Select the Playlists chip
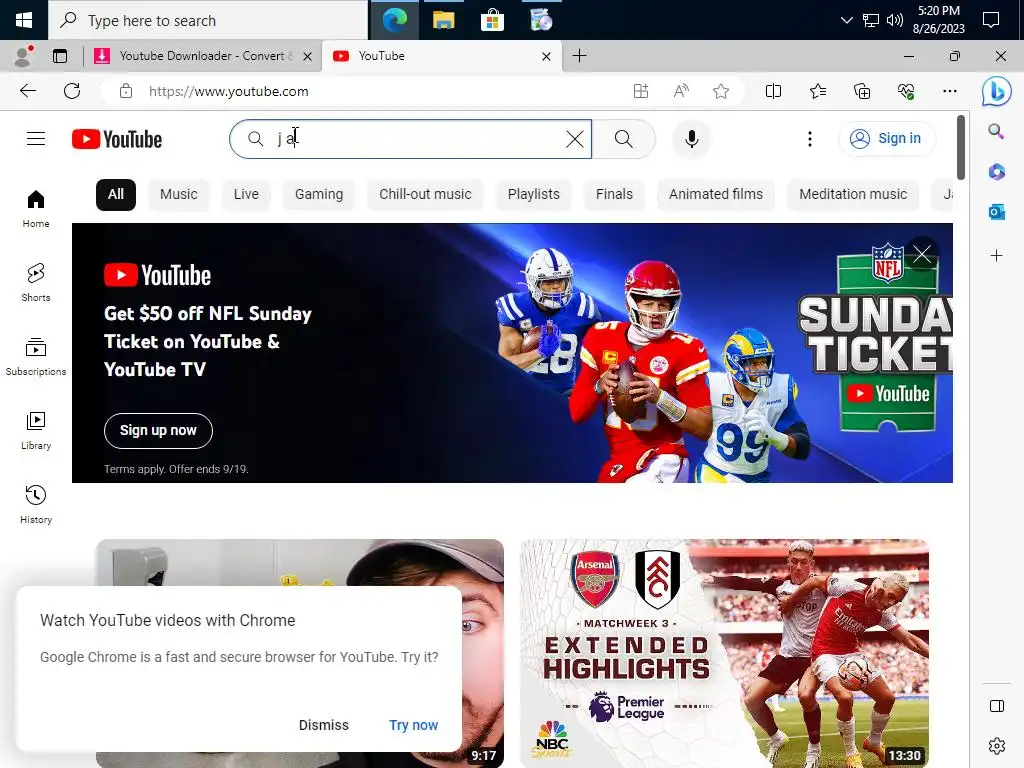This screenshot has width=1024, height=768. pyautogui.click(x=534, y=194)
